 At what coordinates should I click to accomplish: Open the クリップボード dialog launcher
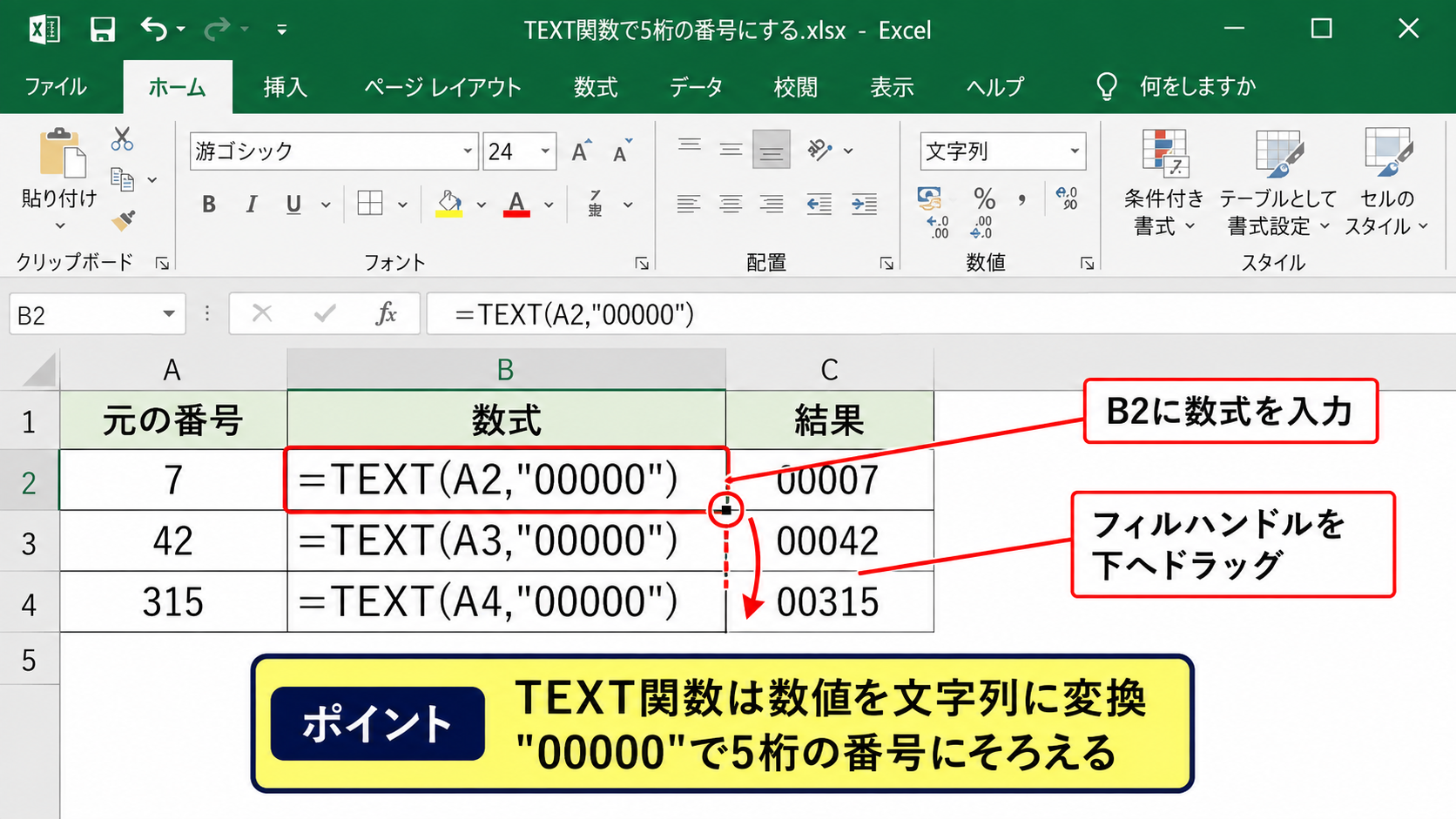pyautogui.click(x=162, y=263)
